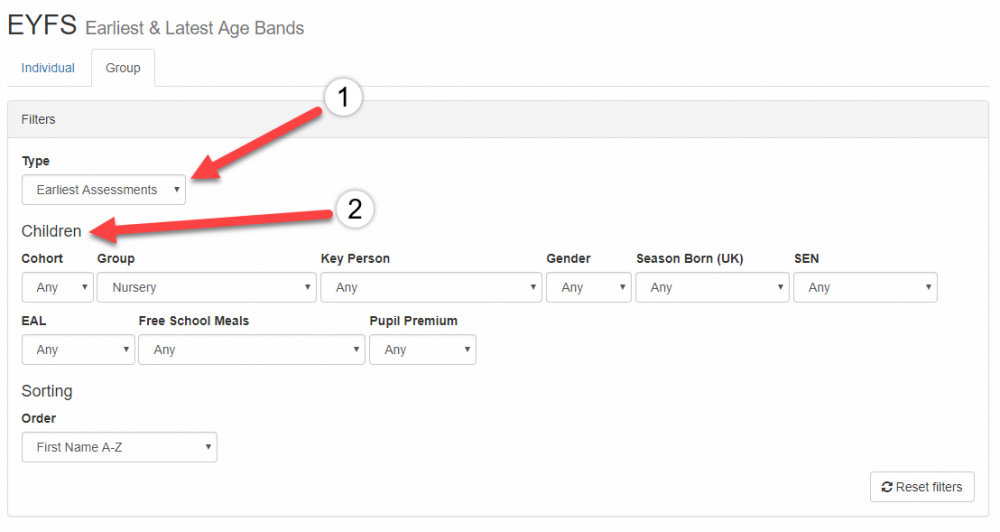Click the numbered circle marker 2

[x=354, y=210]
